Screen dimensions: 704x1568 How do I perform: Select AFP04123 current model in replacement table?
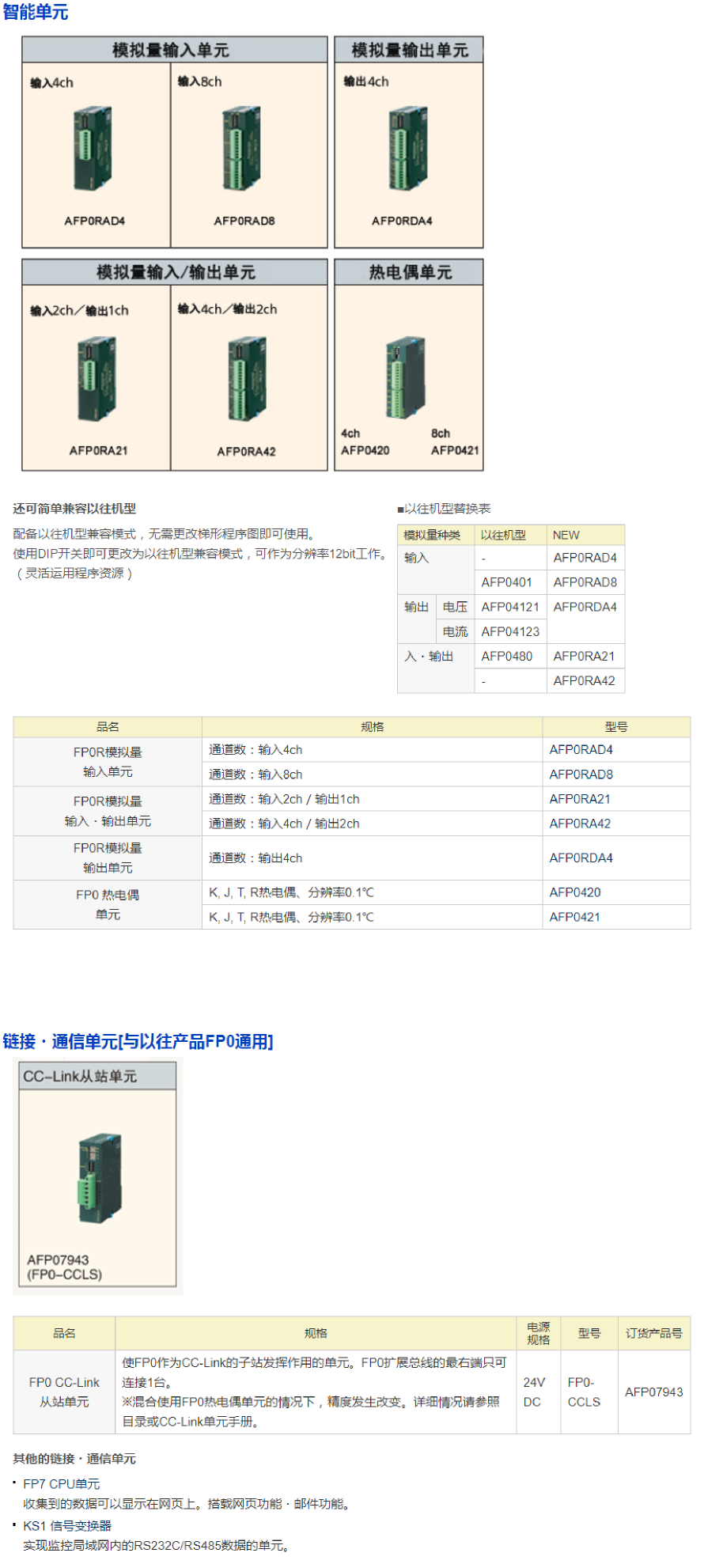click(510, 631)
